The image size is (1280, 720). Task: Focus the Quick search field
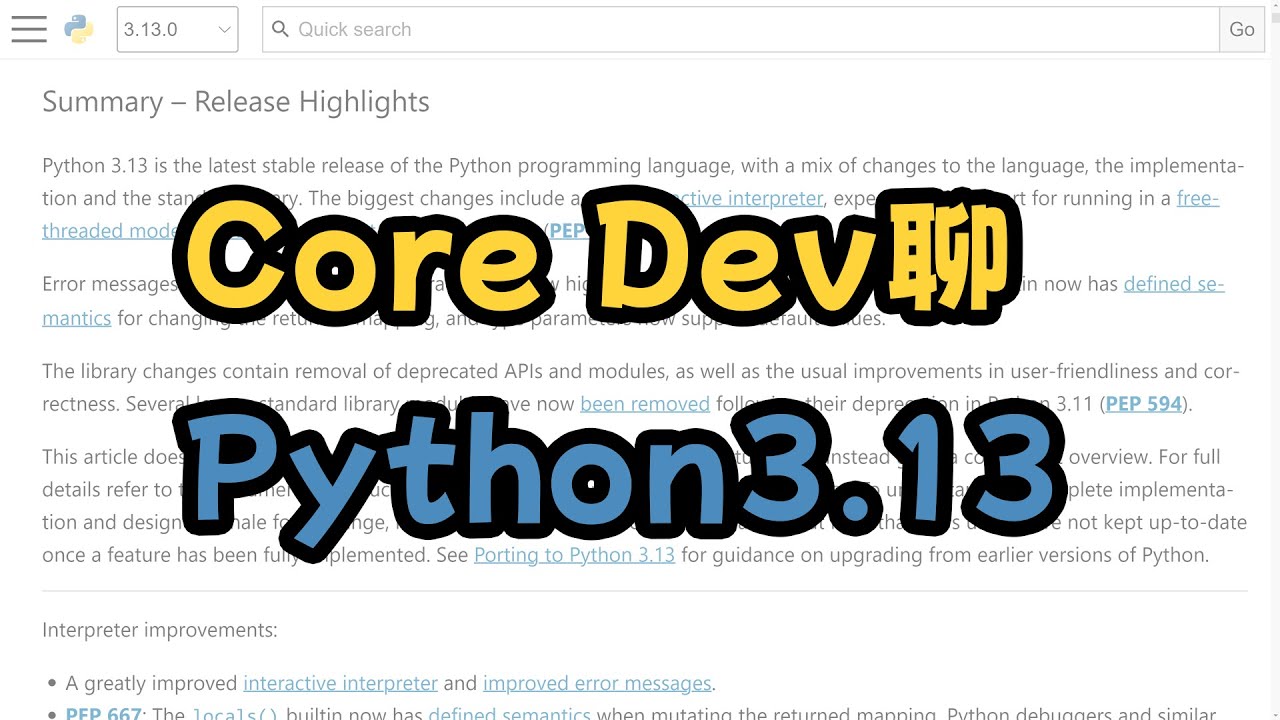(741, 29)
